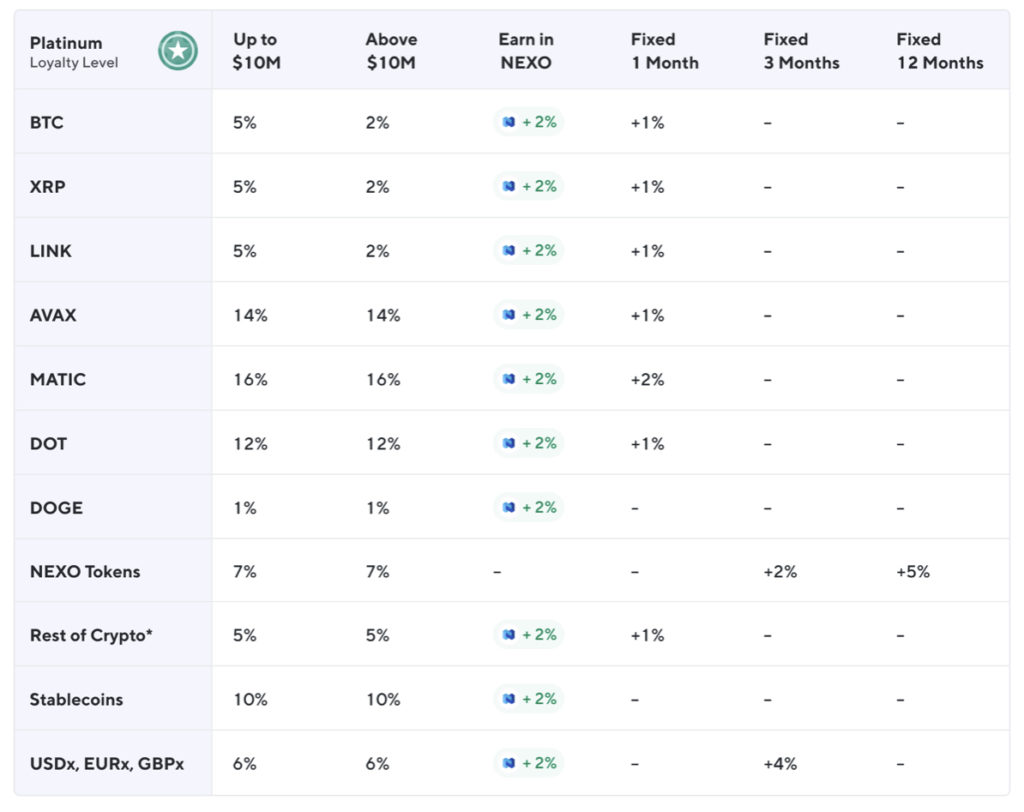Click the NEXO +2% badge for Rest of Crypto
The width and height of the screenshot is (1024, 812).
[x=529, y=635]
